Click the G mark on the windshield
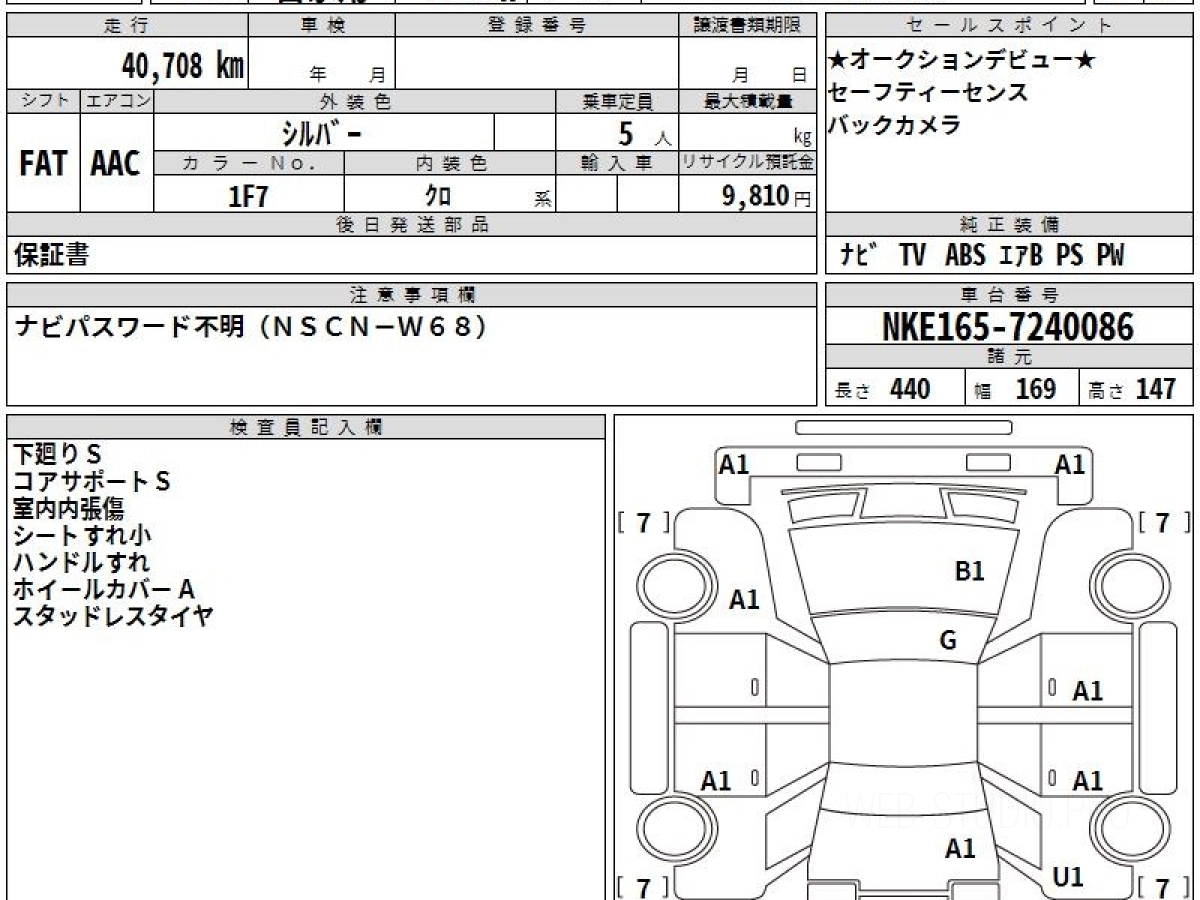This screenshot has width=1200, height=900. (x=948, y=640)
